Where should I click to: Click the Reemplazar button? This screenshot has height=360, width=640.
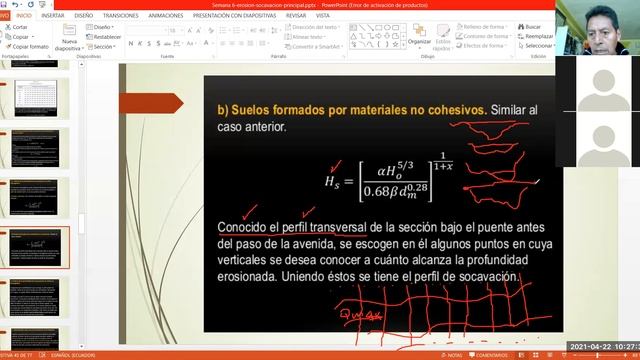pos(536,36)
